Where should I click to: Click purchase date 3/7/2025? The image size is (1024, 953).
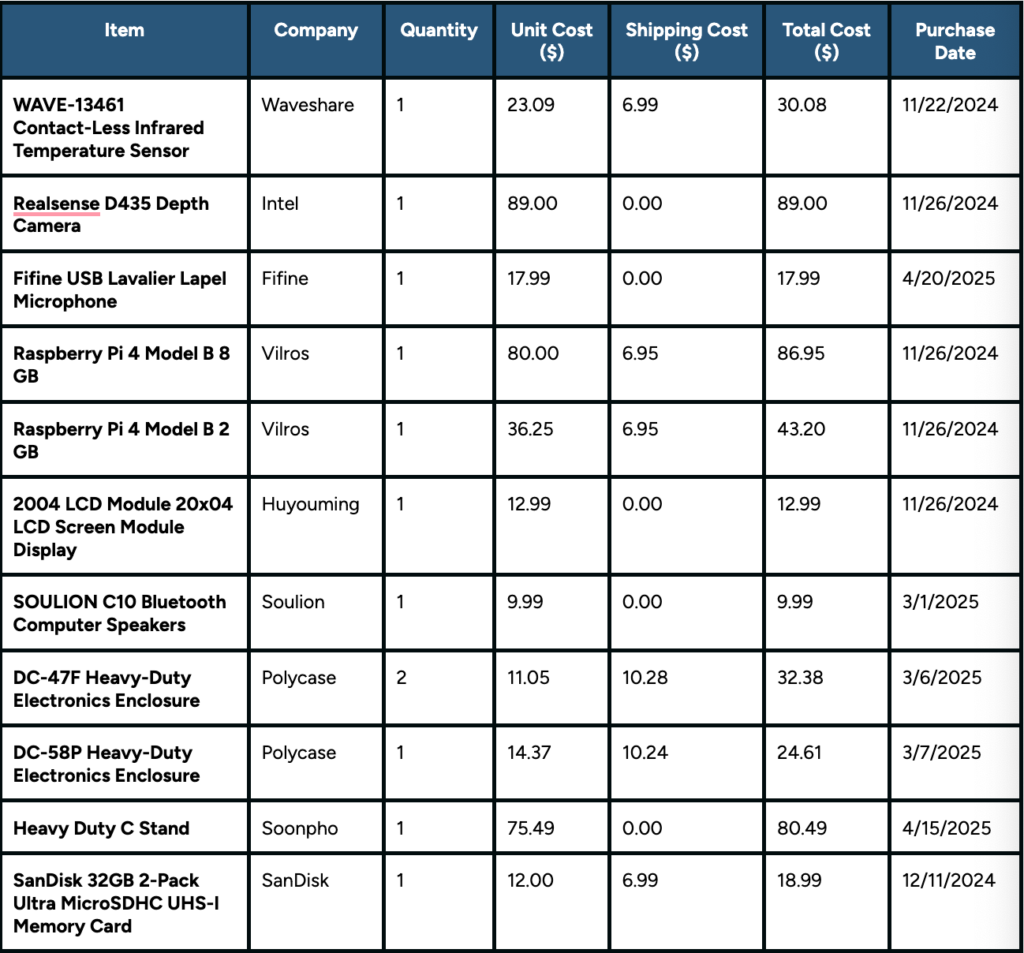955,764
